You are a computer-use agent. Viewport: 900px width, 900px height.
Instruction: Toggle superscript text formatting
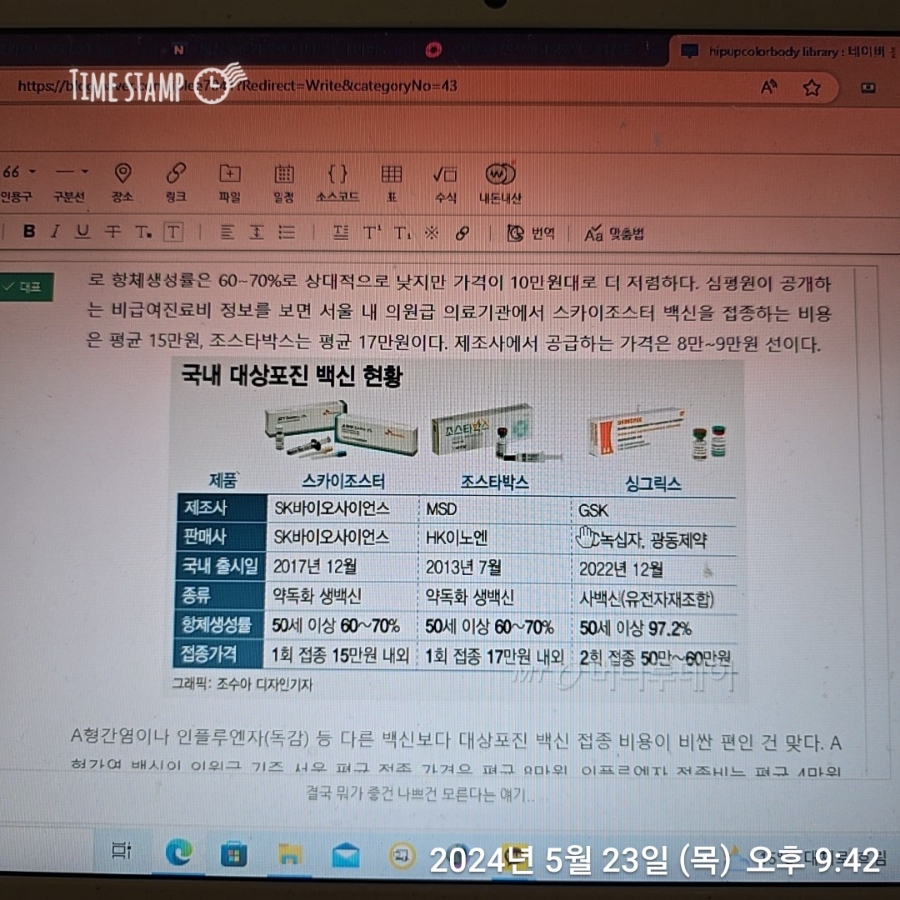pos(371,232)
